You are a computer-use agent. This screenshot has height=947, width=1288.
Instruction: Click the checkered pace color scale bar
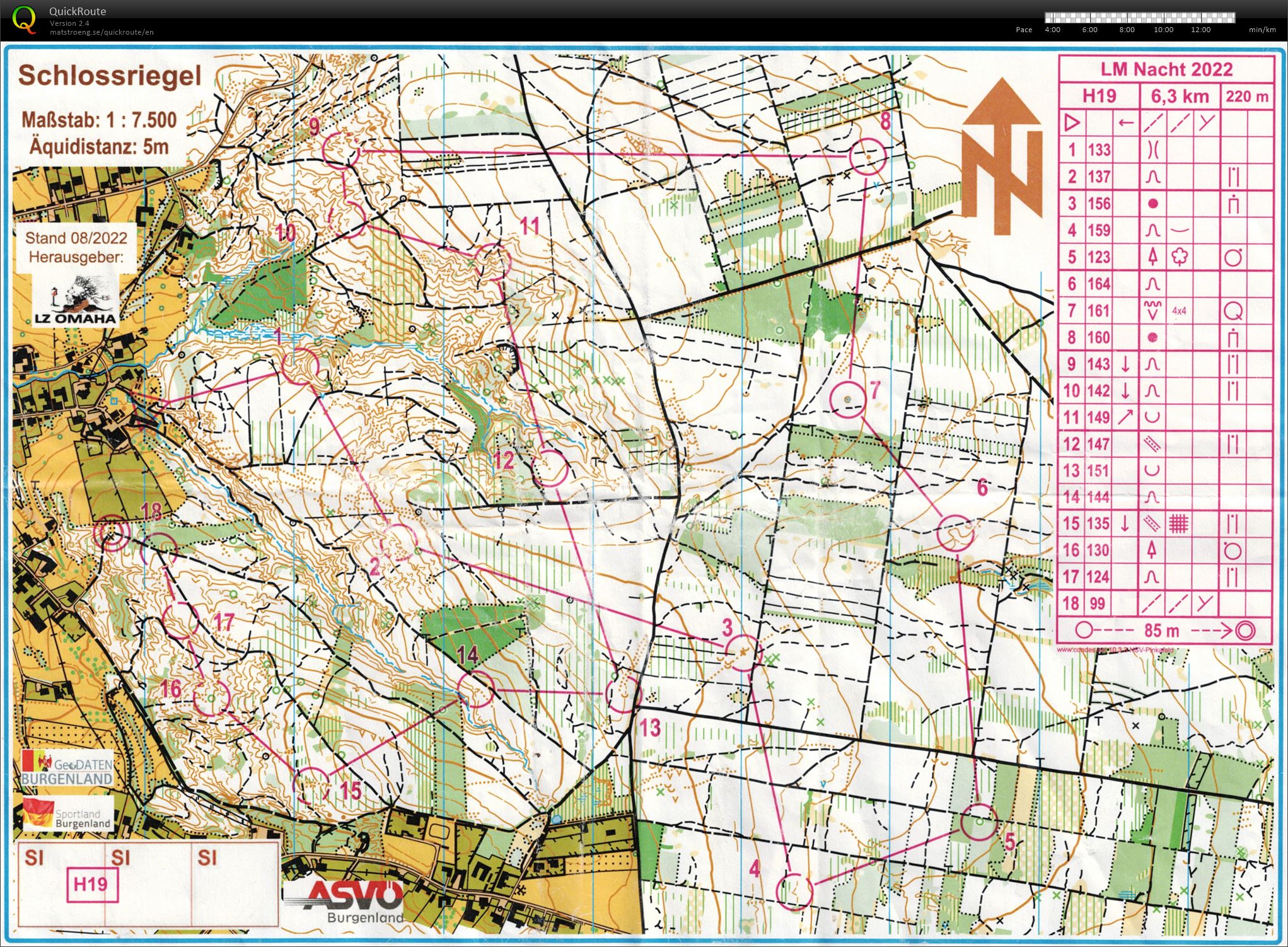[x=1139, y=18]
